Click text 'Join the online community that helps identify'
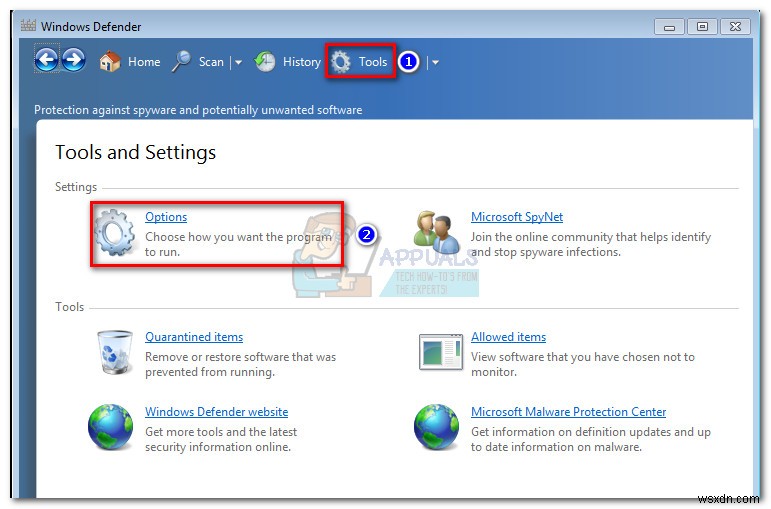 tap(591, 237)
